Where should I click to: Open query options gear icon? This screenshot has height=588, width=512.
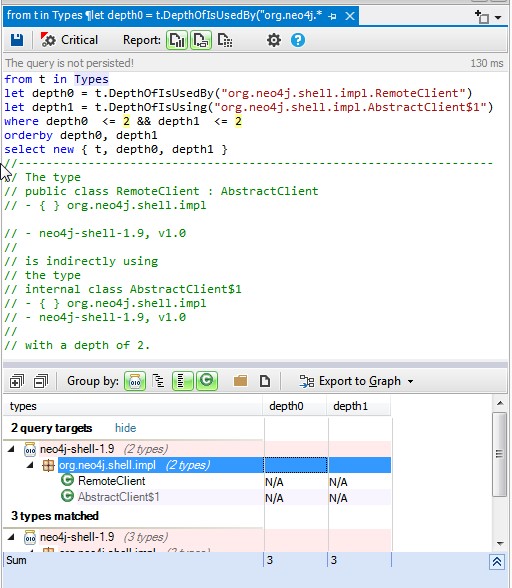(274, 40)
